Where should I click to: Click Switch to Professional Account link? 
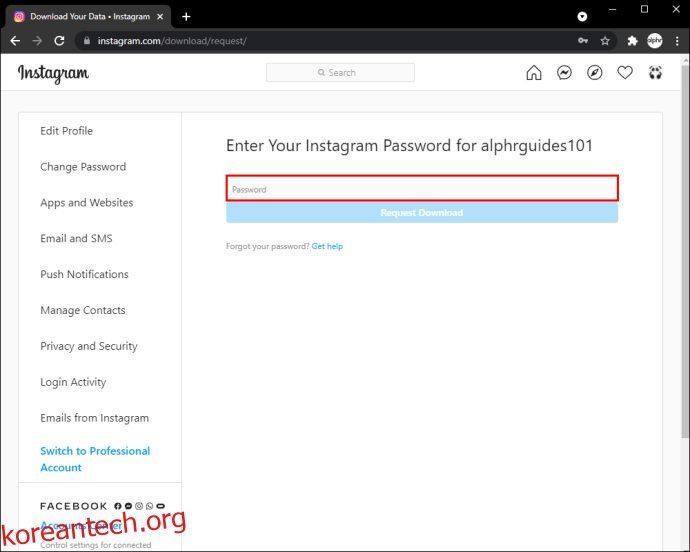coord(95,459)
